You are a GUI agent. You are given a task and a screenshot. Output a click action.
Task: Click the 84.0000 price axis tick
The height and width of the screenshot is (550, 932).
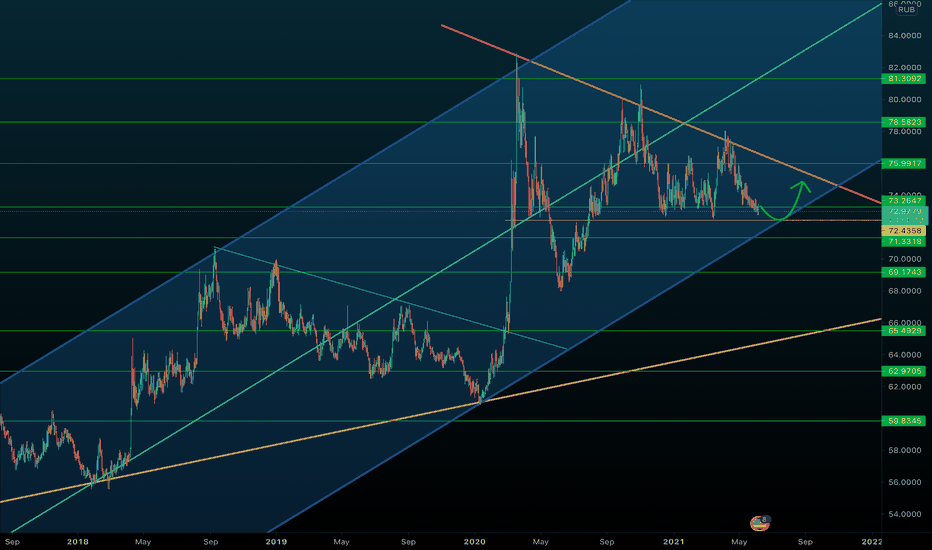[x=905, y=36]
